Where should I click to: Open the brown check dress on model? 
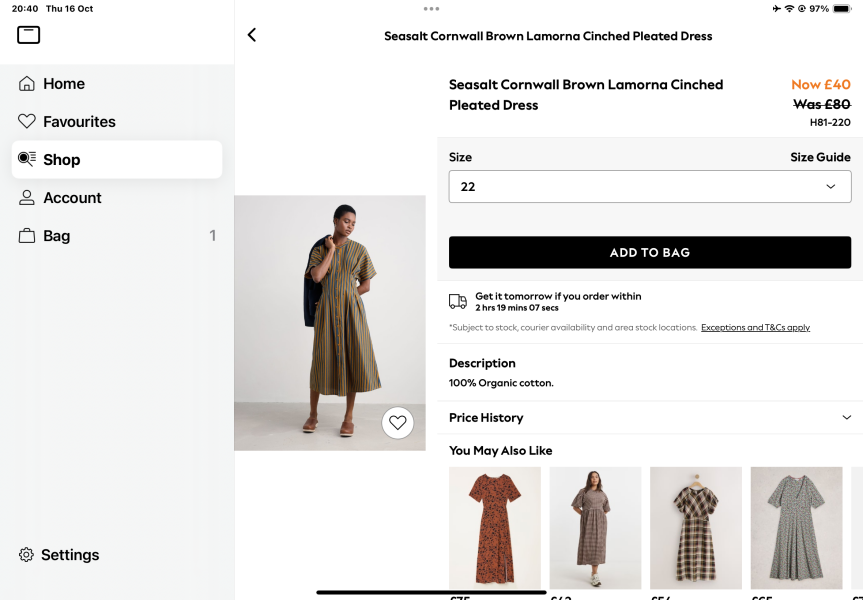595,528
